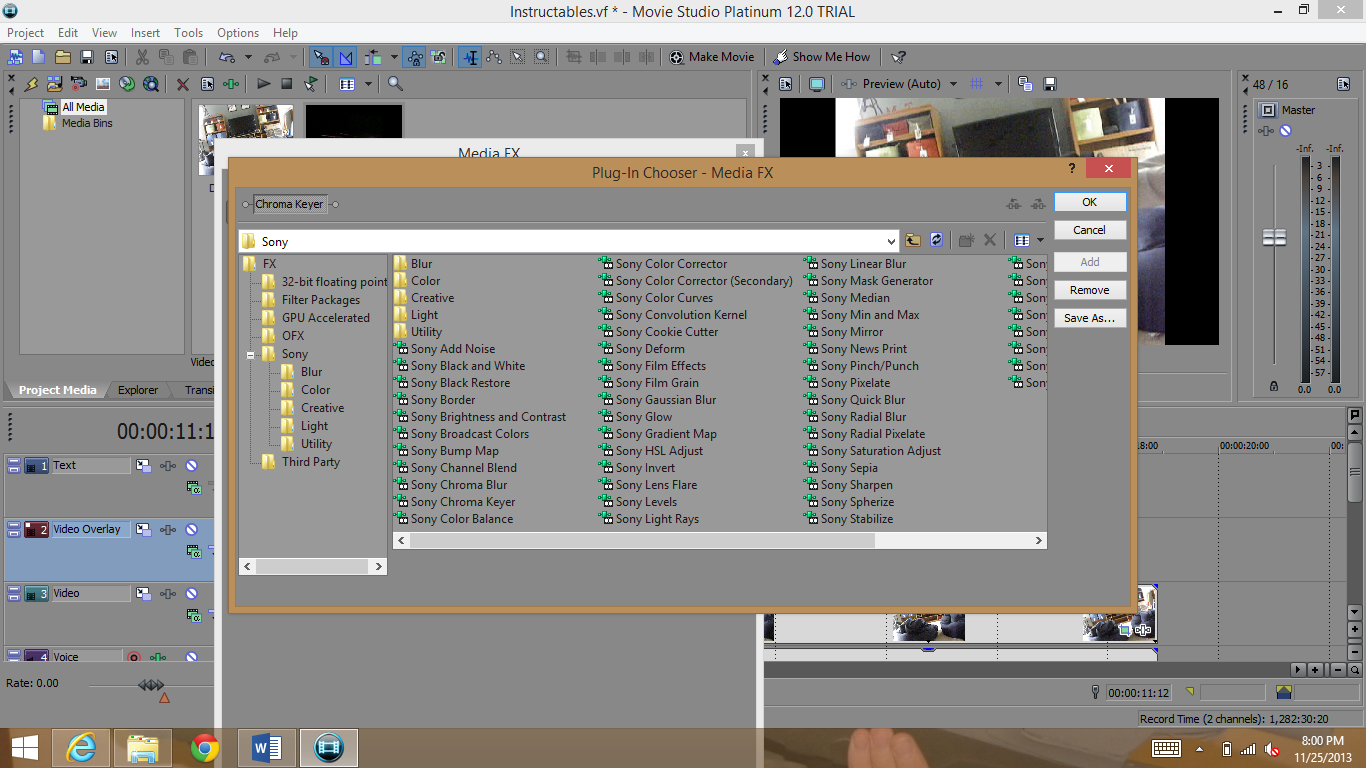1366x768 pixels.
Task: Open the Project menu
Action: [x=26, y=33]
